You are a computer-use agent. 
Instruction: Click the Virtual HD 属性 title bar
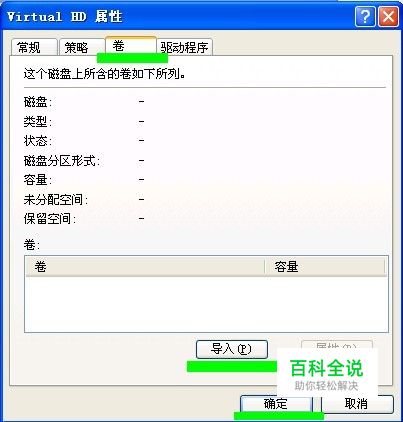177,17
